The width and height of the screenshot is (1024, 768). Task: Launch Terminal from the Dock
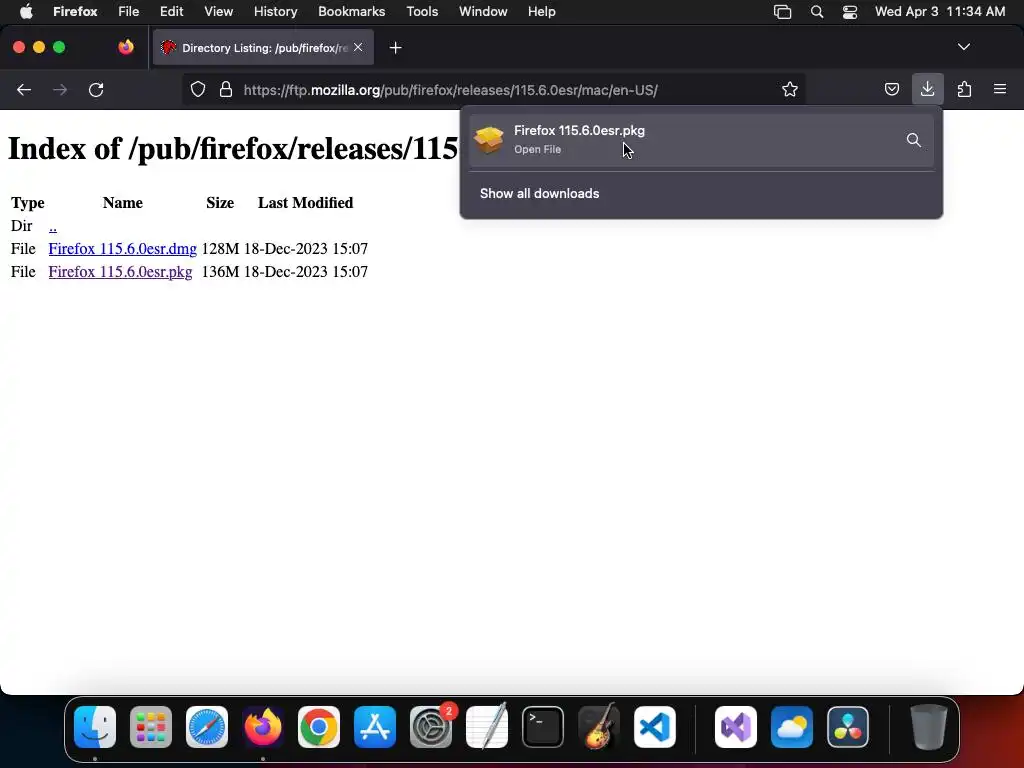543,727
